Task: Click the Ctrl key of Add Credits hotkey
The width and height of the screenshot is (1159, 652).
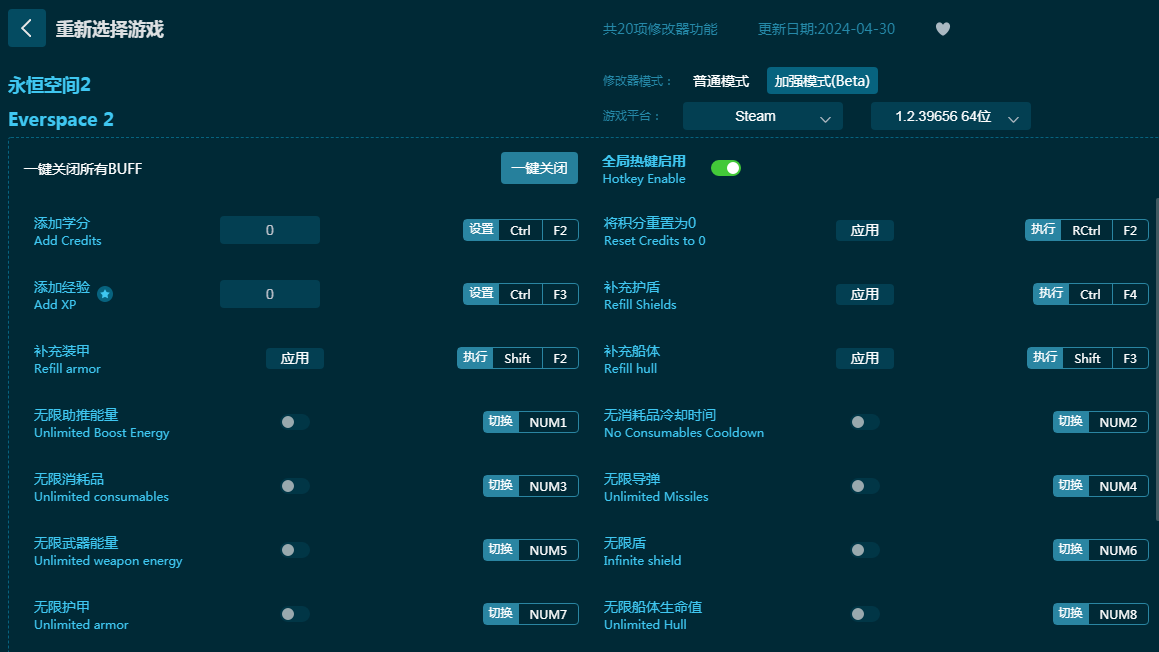Action: click(x=520, y=231)
